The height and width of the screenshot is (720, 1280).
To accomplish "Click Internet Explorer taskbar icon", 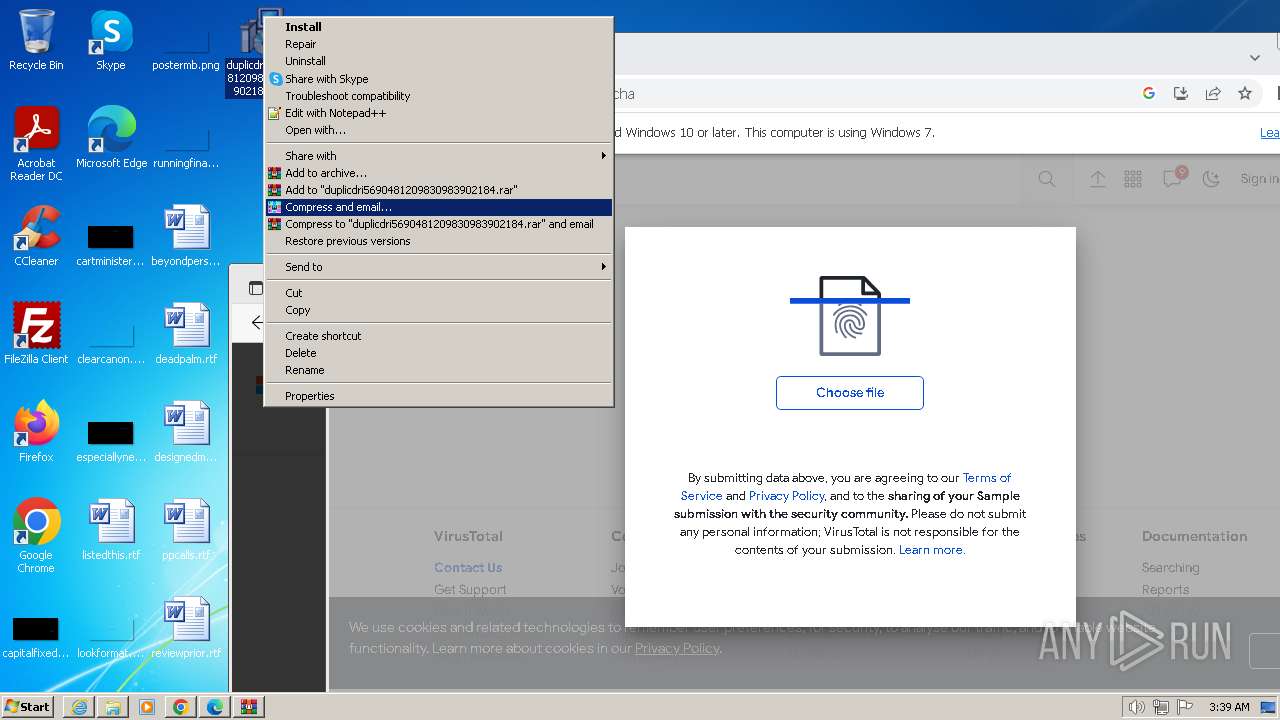I will coord(79,707).
